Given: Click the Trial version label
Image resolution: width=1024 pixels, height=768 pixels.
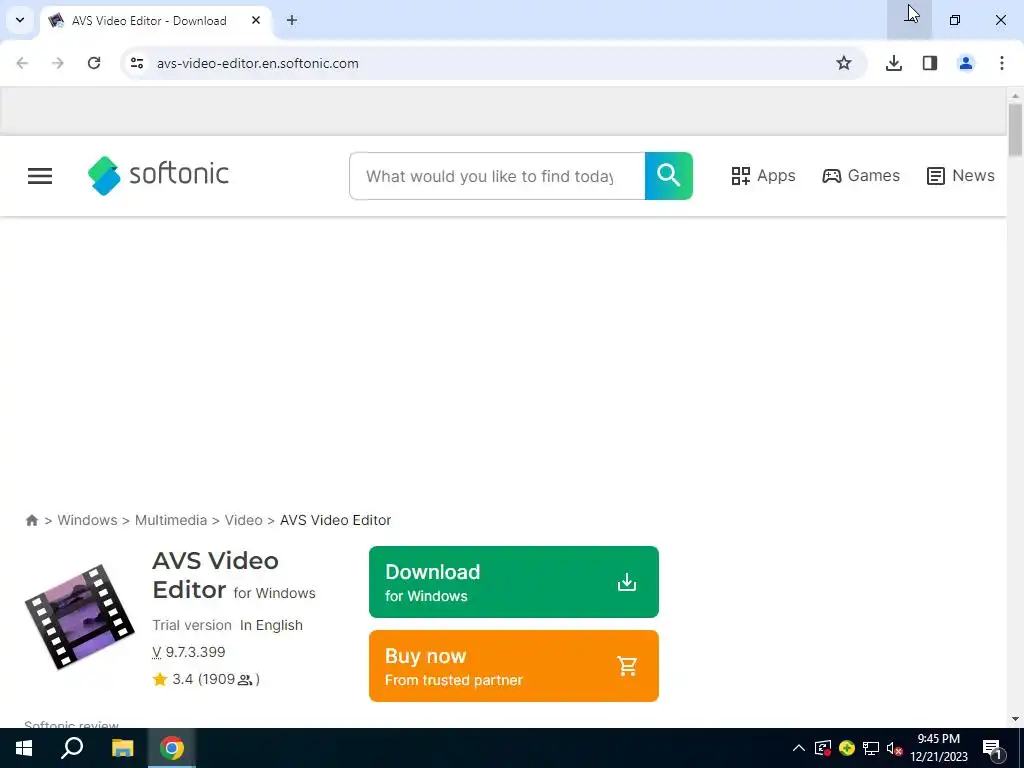Looking at the screenshot, I should 192,625.
